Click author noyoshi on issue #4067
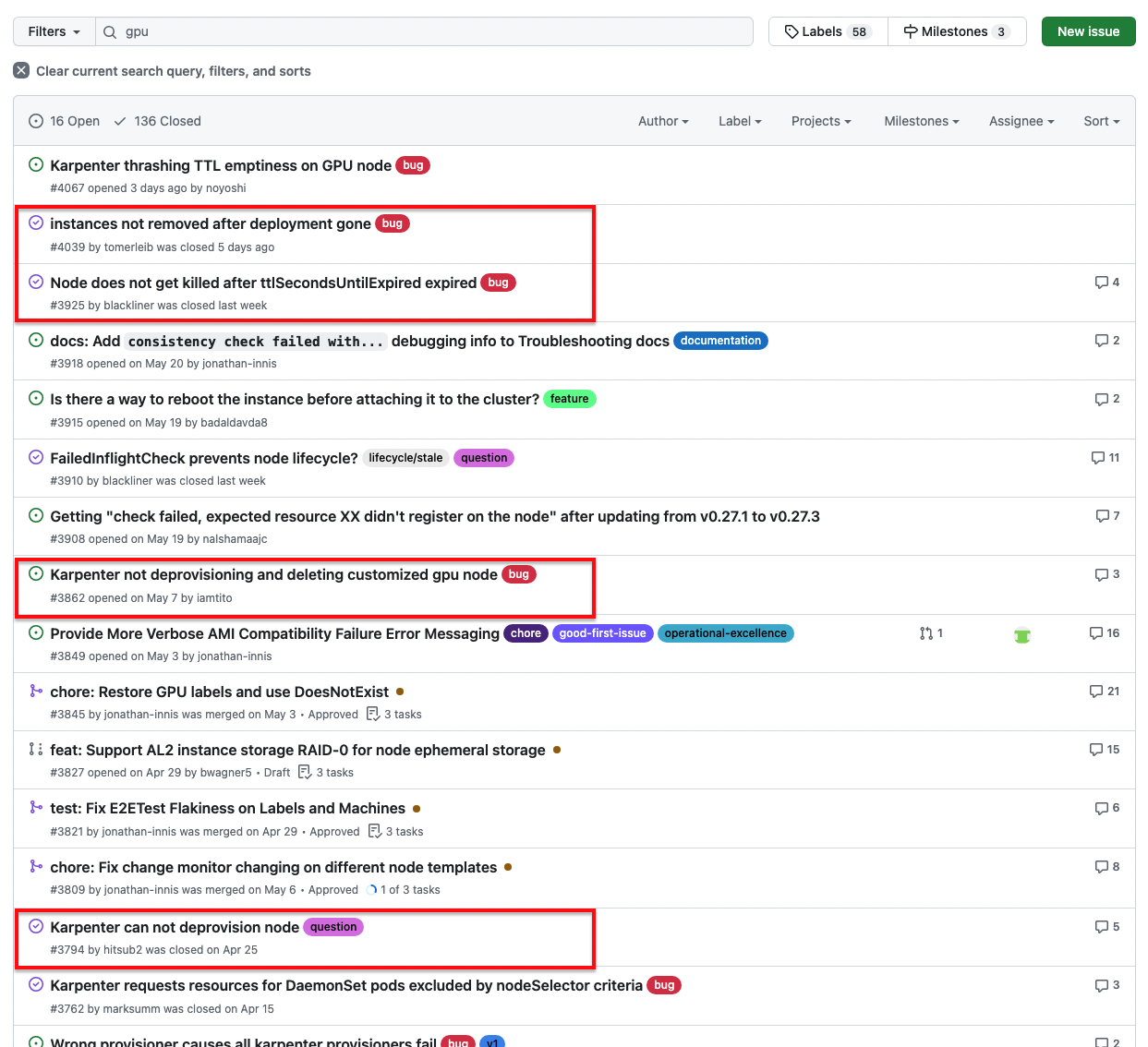 pyautogui.click(x=225, y=188)
